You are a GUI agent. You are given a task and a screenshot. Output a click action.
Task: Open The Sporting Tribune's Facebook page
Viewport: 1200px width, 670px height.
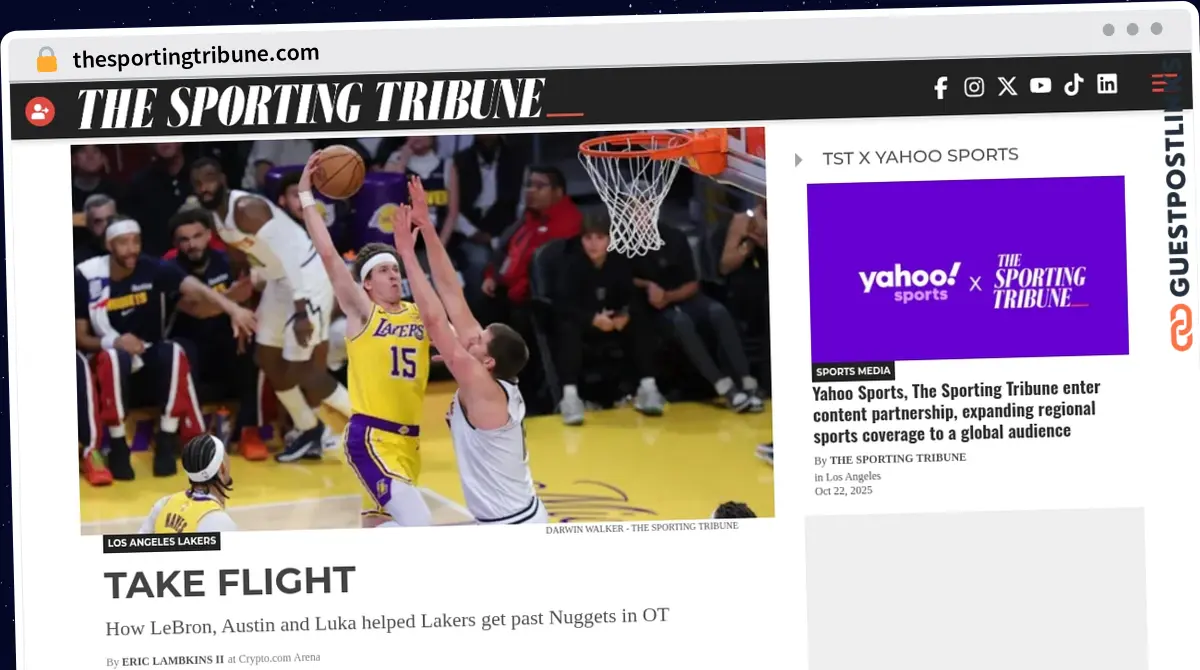939,87
